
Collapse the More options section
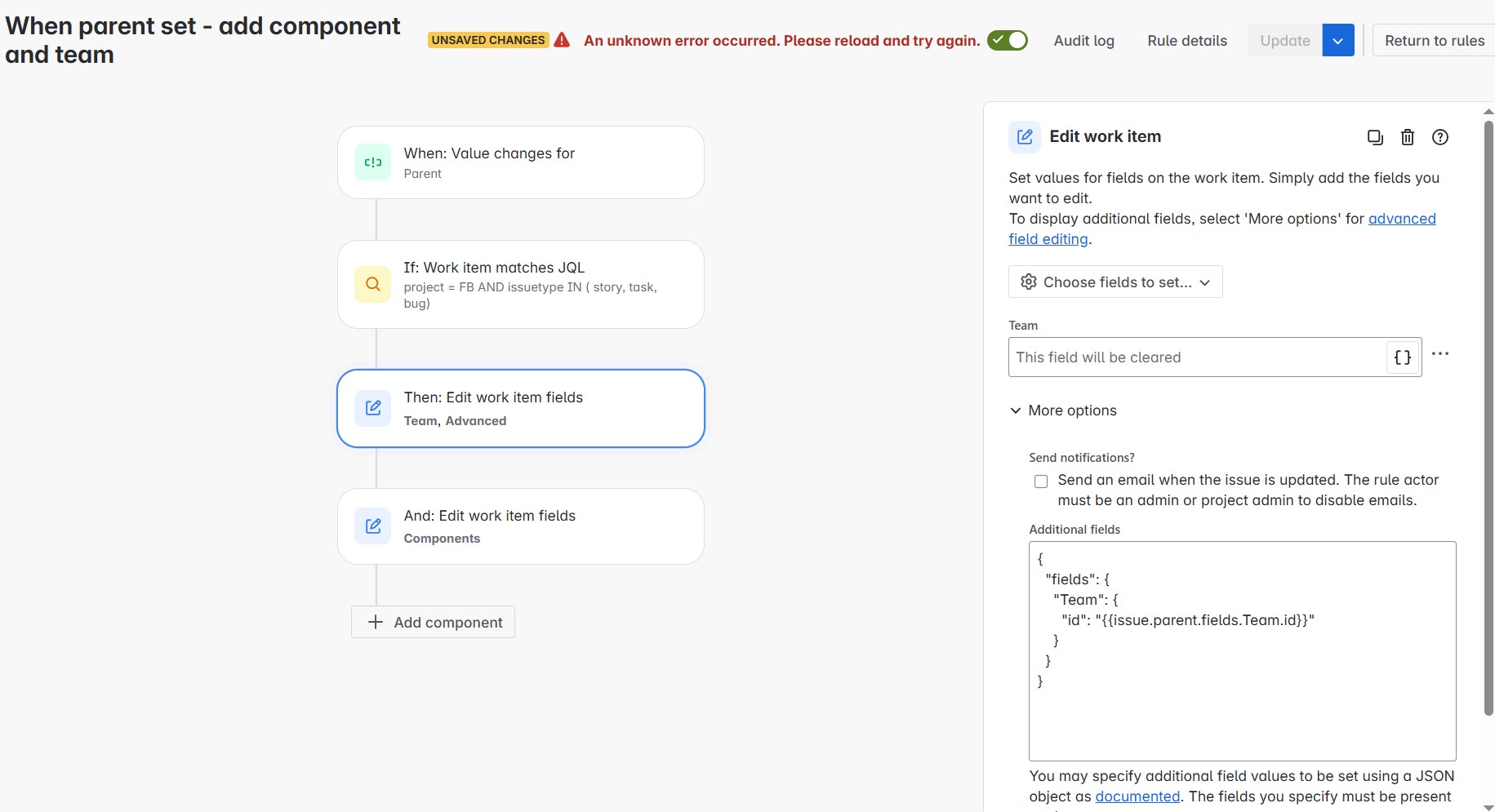tap(1063, 410)
